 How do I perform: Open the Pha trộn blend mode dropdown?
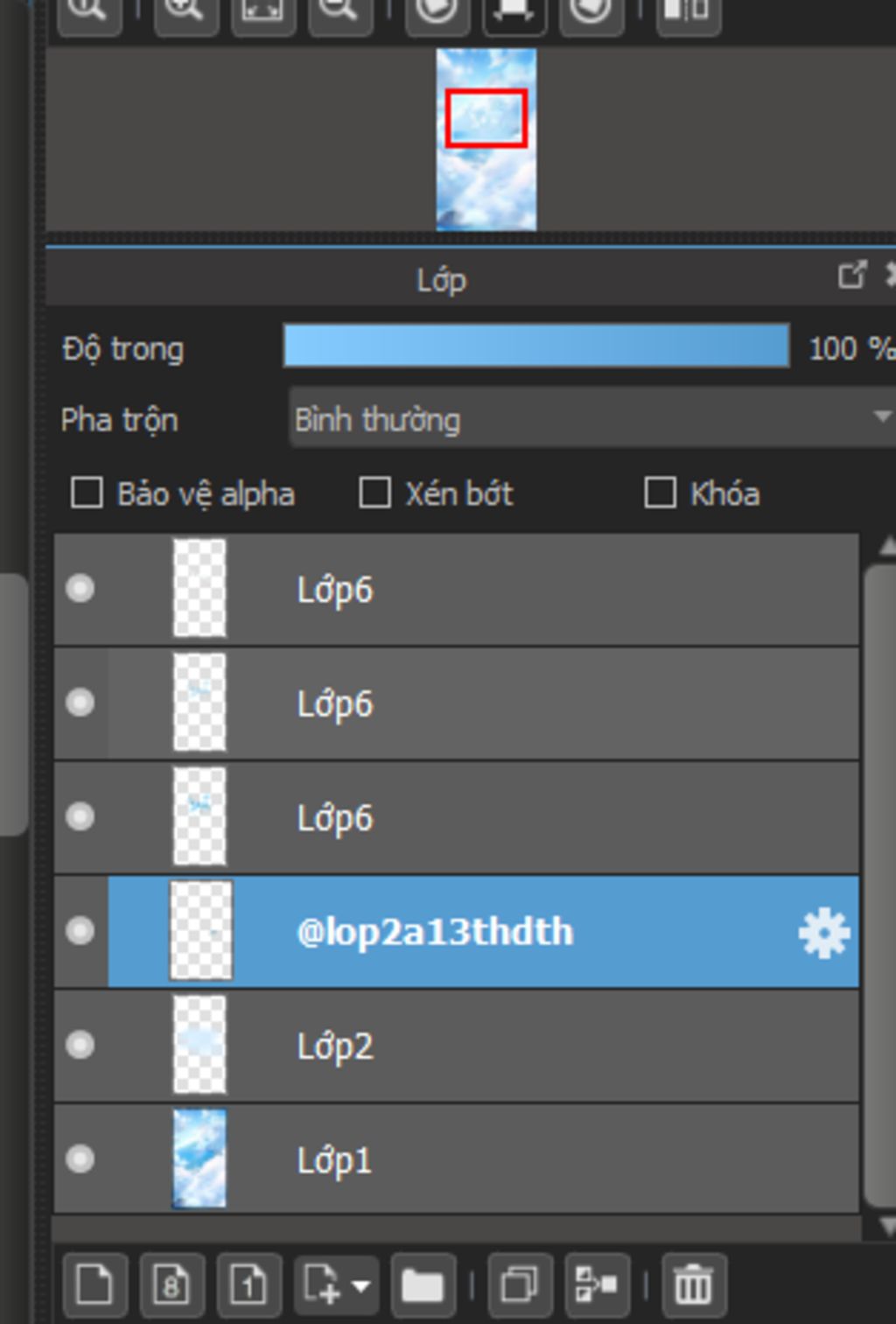pos(591,419)
